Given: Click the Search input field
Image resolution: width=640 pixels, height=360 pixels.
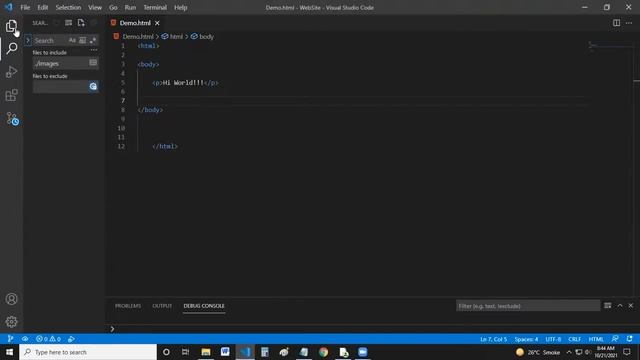Looking at the screenshot, I should click(x=50, y=40).
